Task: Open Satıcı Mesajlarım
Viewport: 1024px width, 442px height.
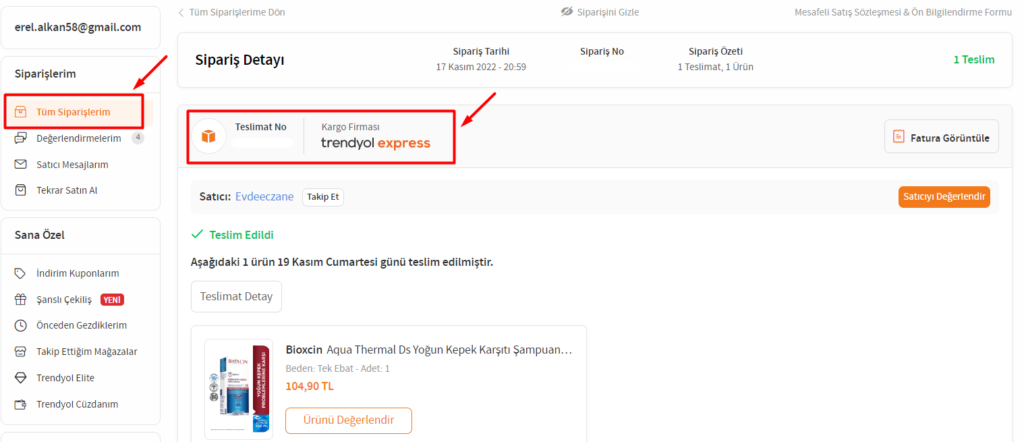Action: point(72,165)
